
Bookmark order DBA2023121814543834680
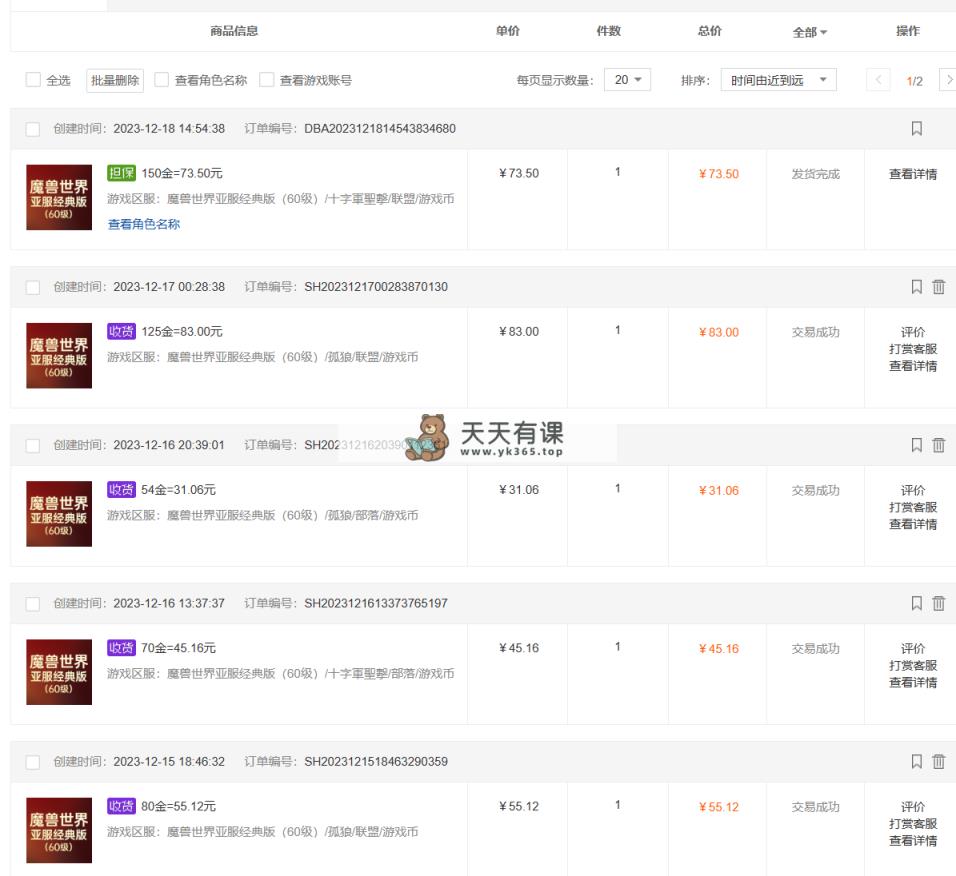pos(916,128)
